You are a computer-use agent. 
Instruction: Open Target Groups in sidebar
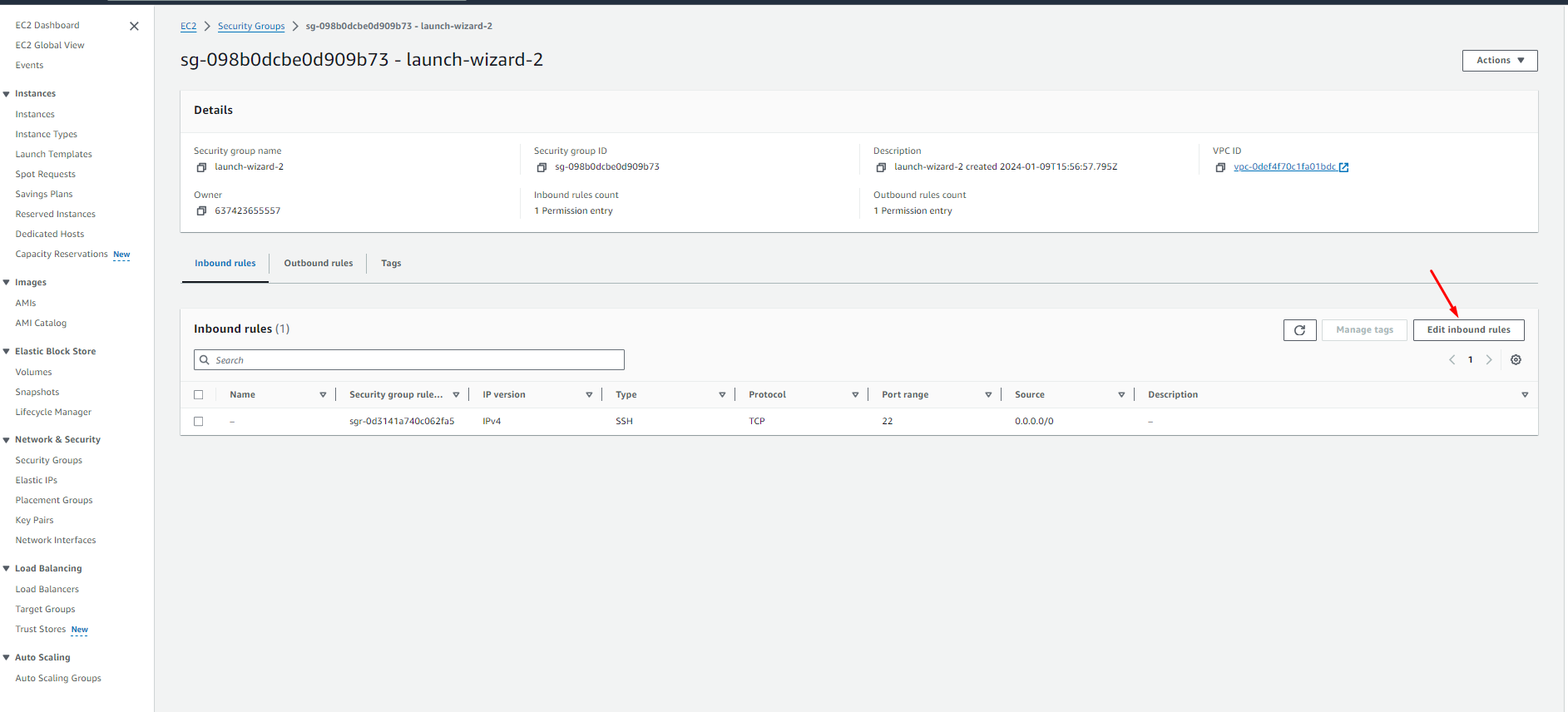[x=45, y=610]
